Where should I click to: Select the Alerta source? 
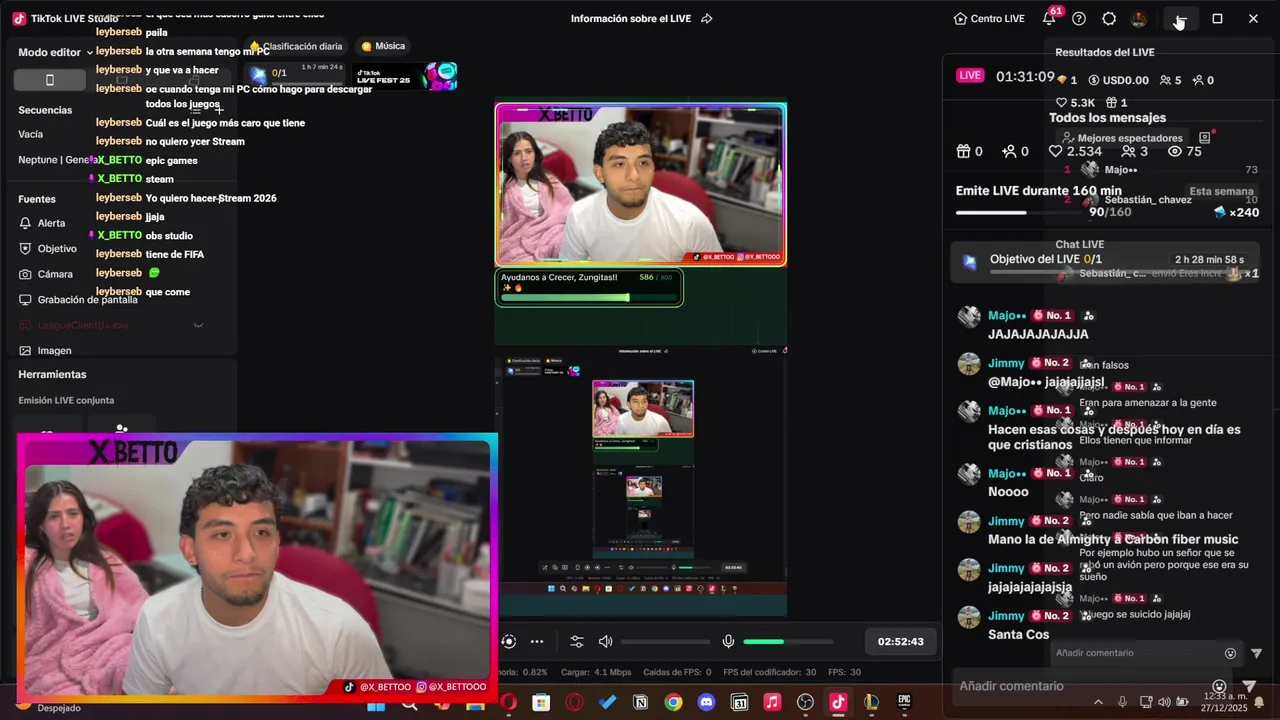point(42,223)
